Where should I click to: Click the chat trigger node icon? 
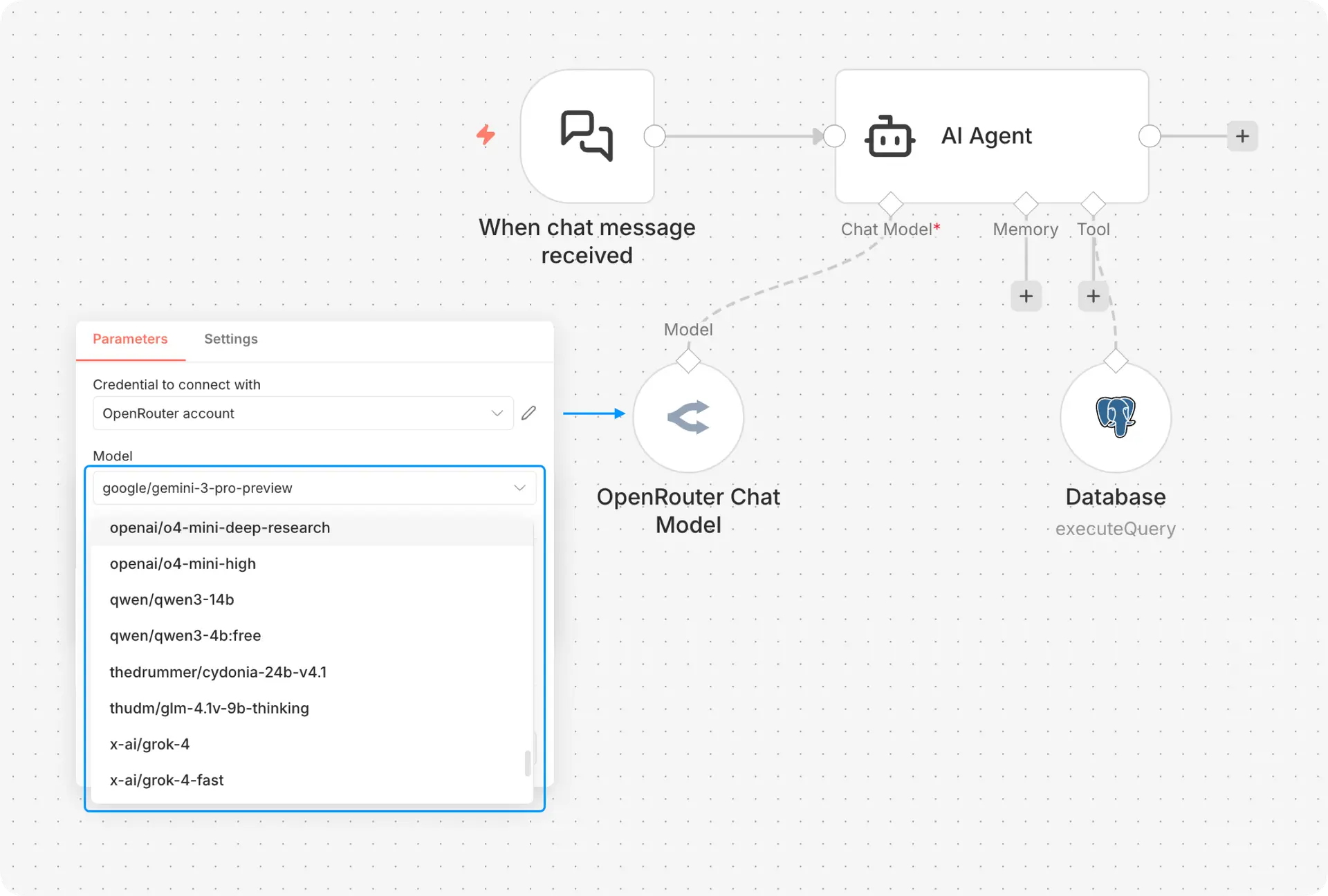pyautogui.click(x=587, y=136)
